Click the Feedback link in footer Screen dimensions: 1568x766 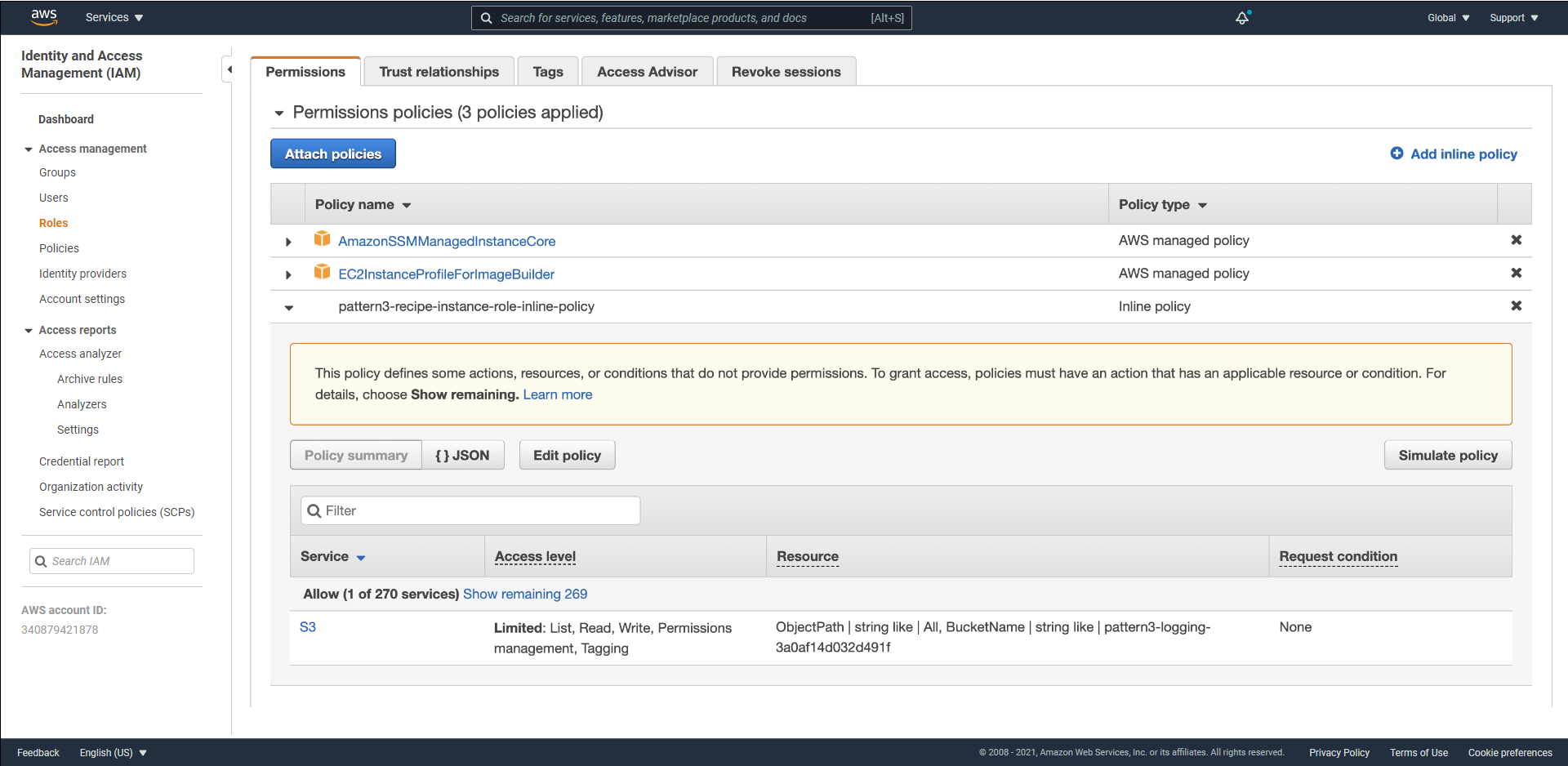pyautogui.click(x=38, y=753)
